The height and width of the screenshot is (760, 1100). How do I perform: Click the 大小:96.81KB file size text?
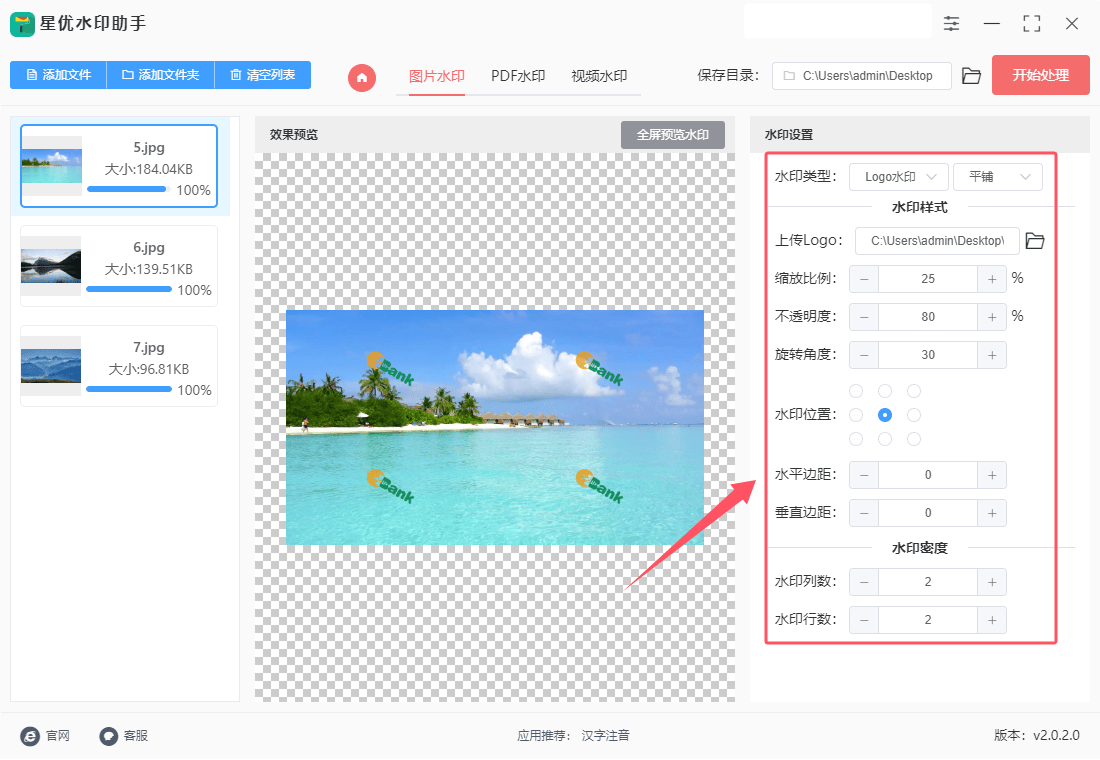point(149,369)
